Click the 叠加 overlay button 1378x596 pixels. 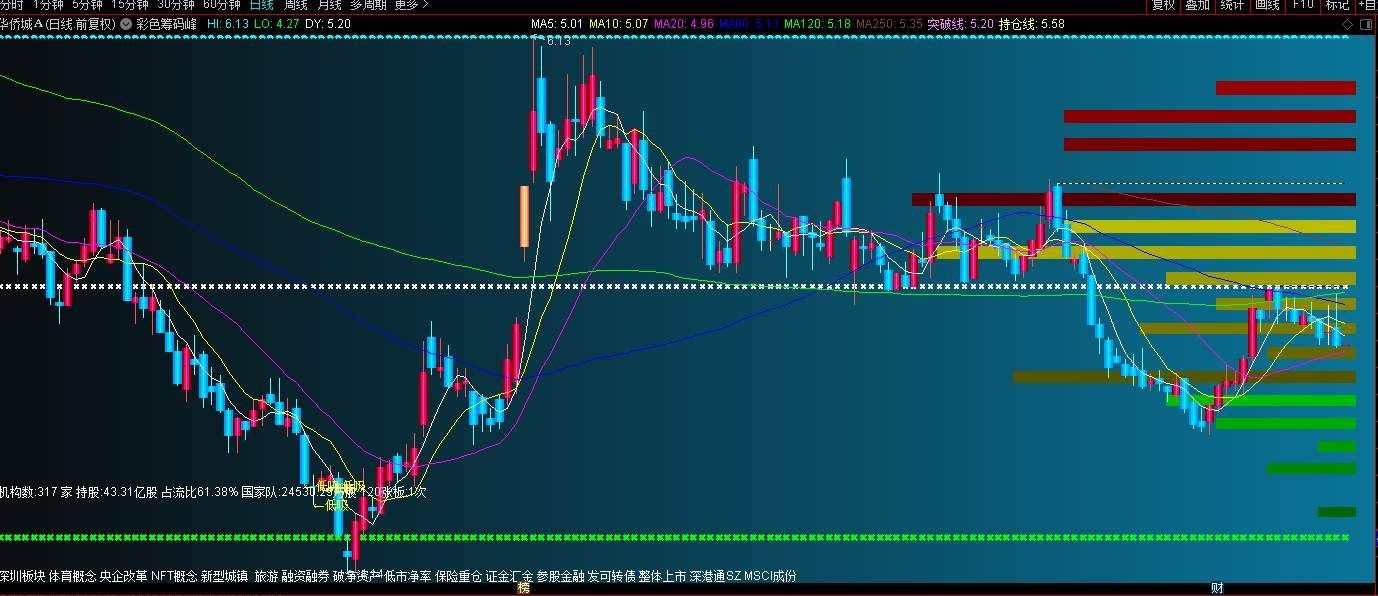tap(1197, 5)
